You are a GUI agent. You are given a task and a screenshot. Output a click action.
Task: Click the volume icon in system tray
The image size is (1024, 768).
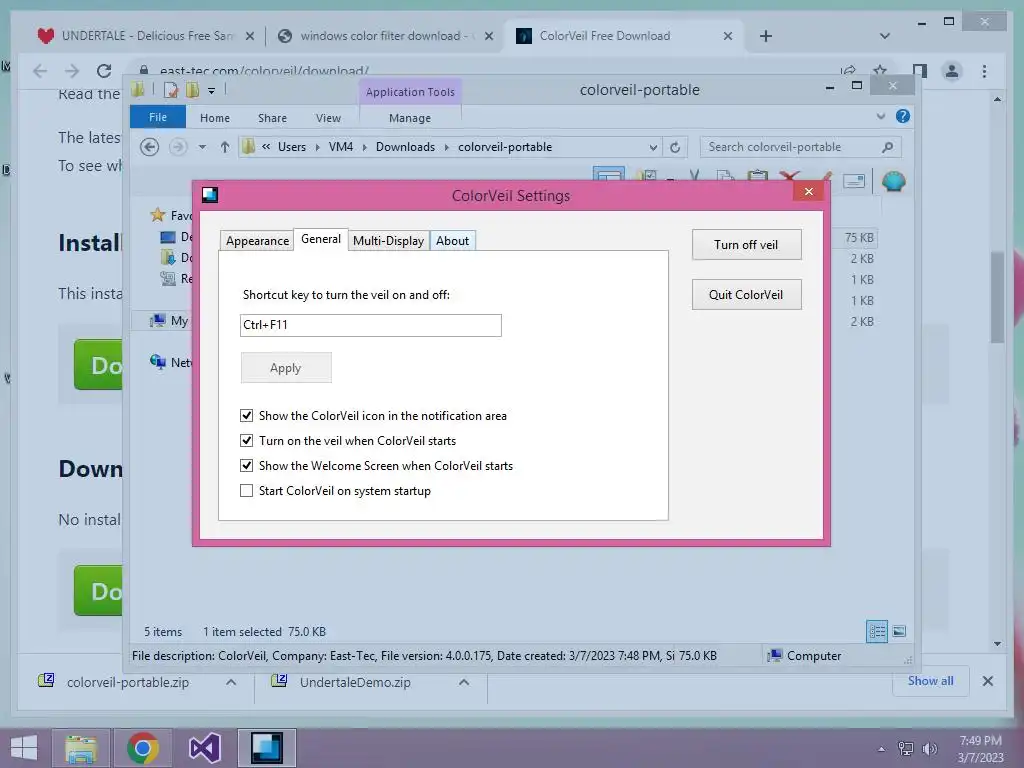click(x=929, y=748)
